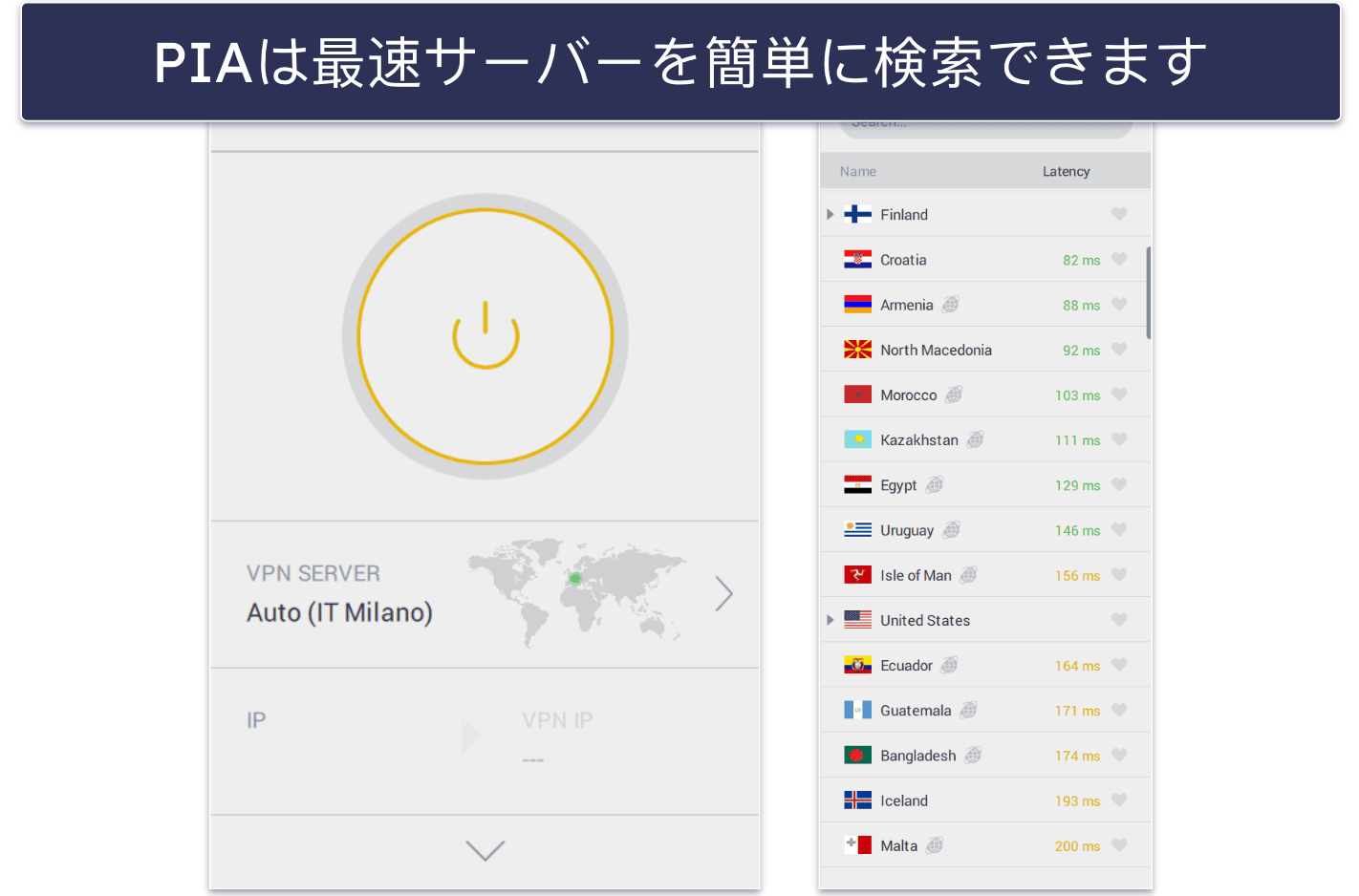Favorite United States heart icon
The width and height of the screenshot is (1359, 896).
click(x=1119, y=619)
